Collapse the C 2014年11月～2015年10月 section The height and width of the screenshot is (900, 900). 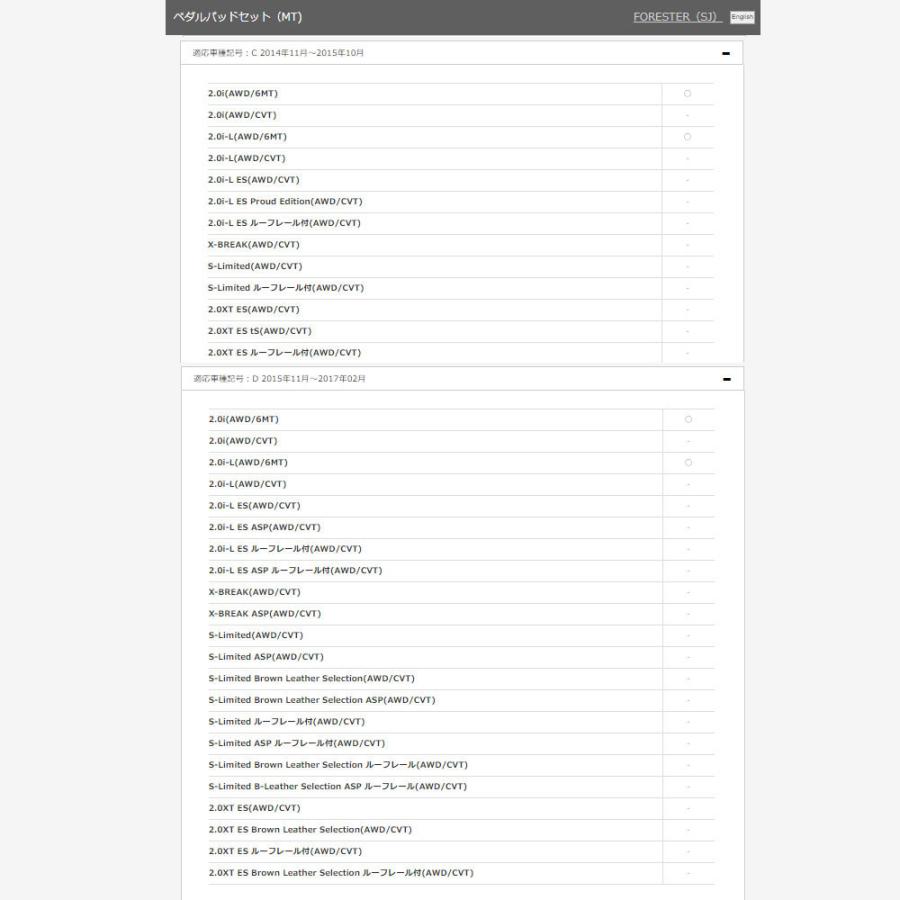coord(726,53)
